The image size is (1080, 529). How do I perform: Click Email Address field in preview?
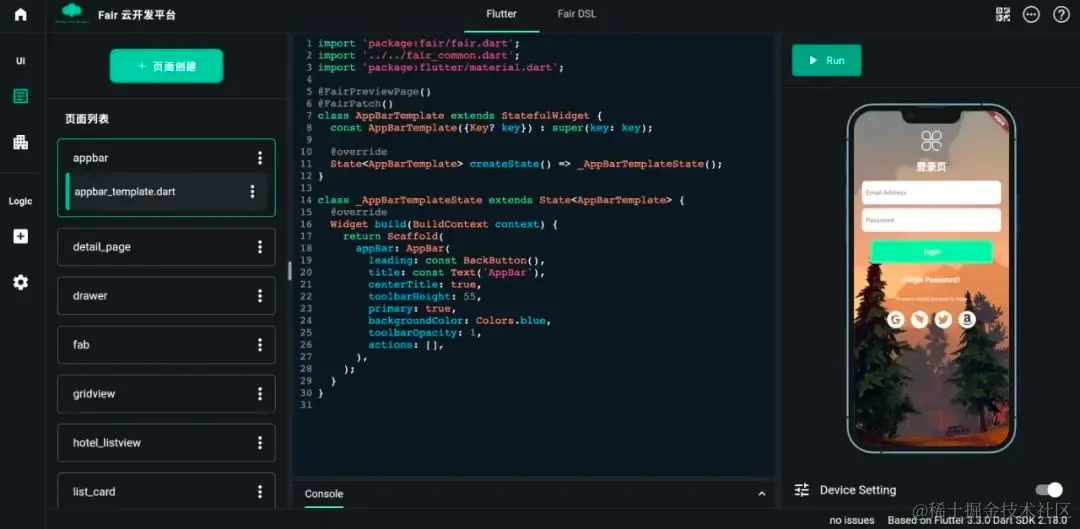[931, 193]
